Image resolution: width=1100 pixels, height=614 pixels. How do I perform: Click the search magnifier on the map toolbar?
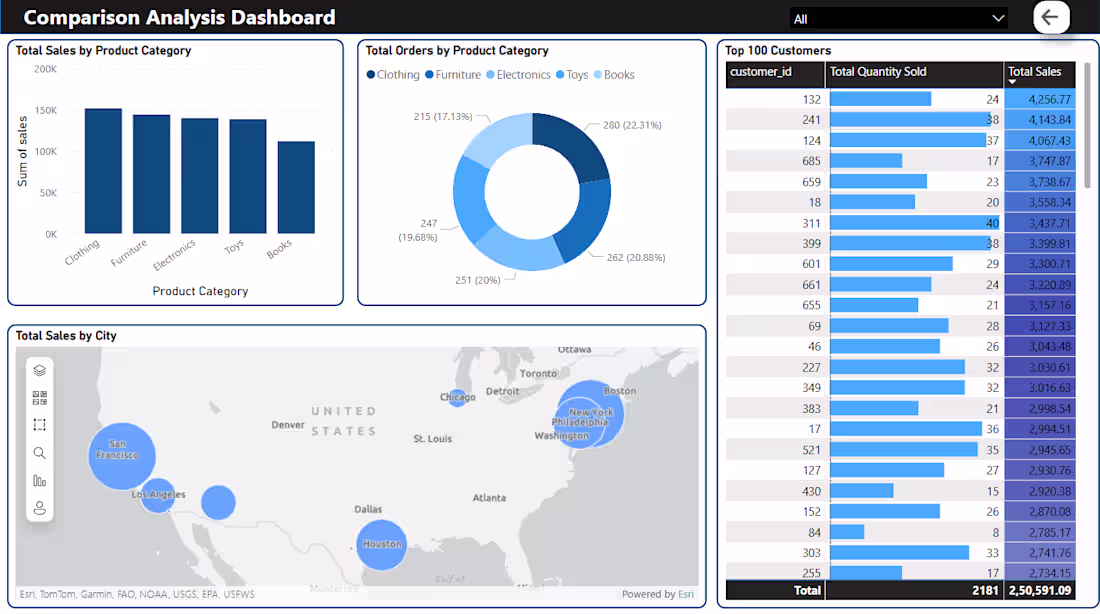click(x=40, y=453)
